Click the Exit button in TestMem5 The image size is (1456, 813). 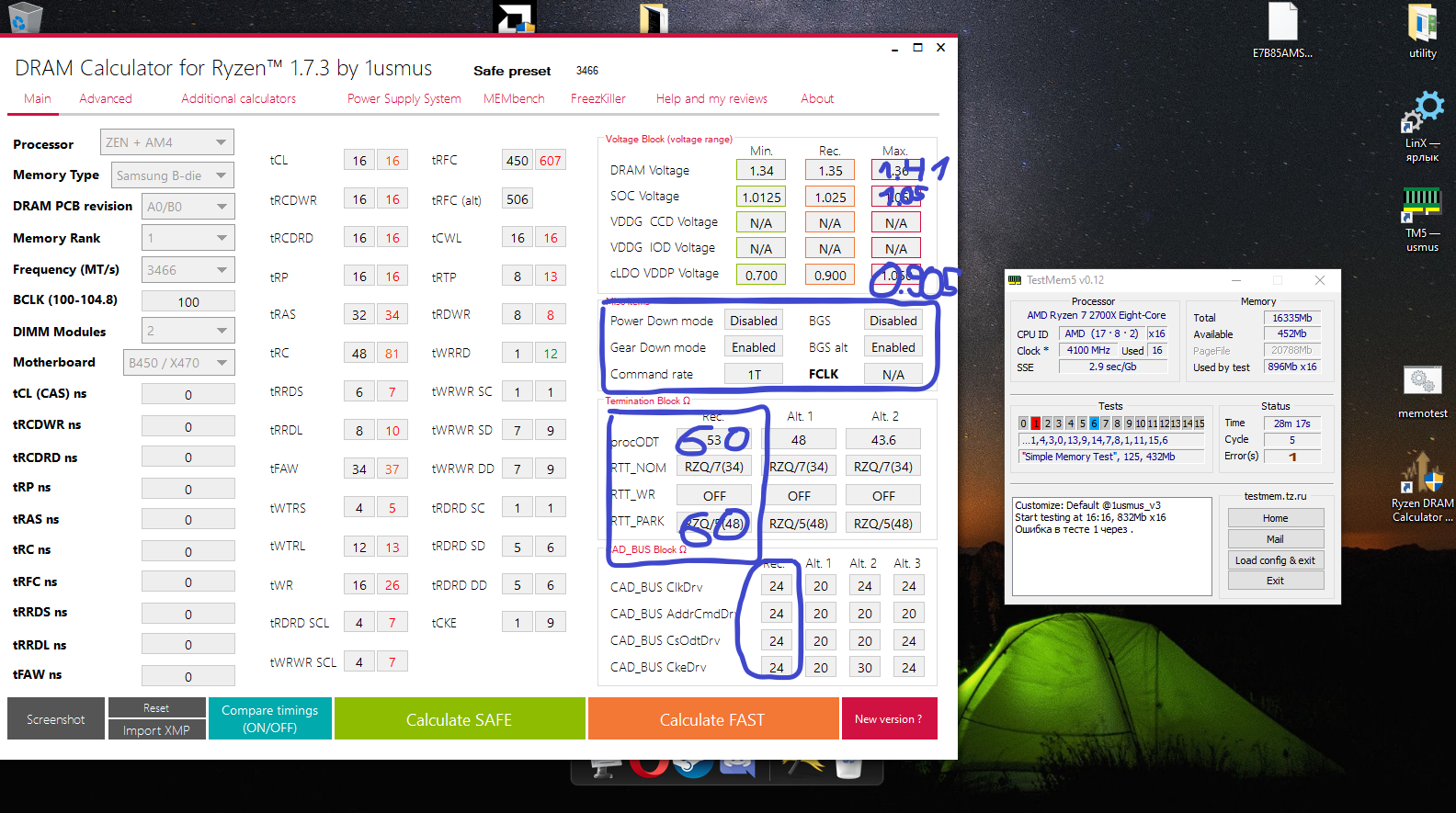[x=1276, y=581]
